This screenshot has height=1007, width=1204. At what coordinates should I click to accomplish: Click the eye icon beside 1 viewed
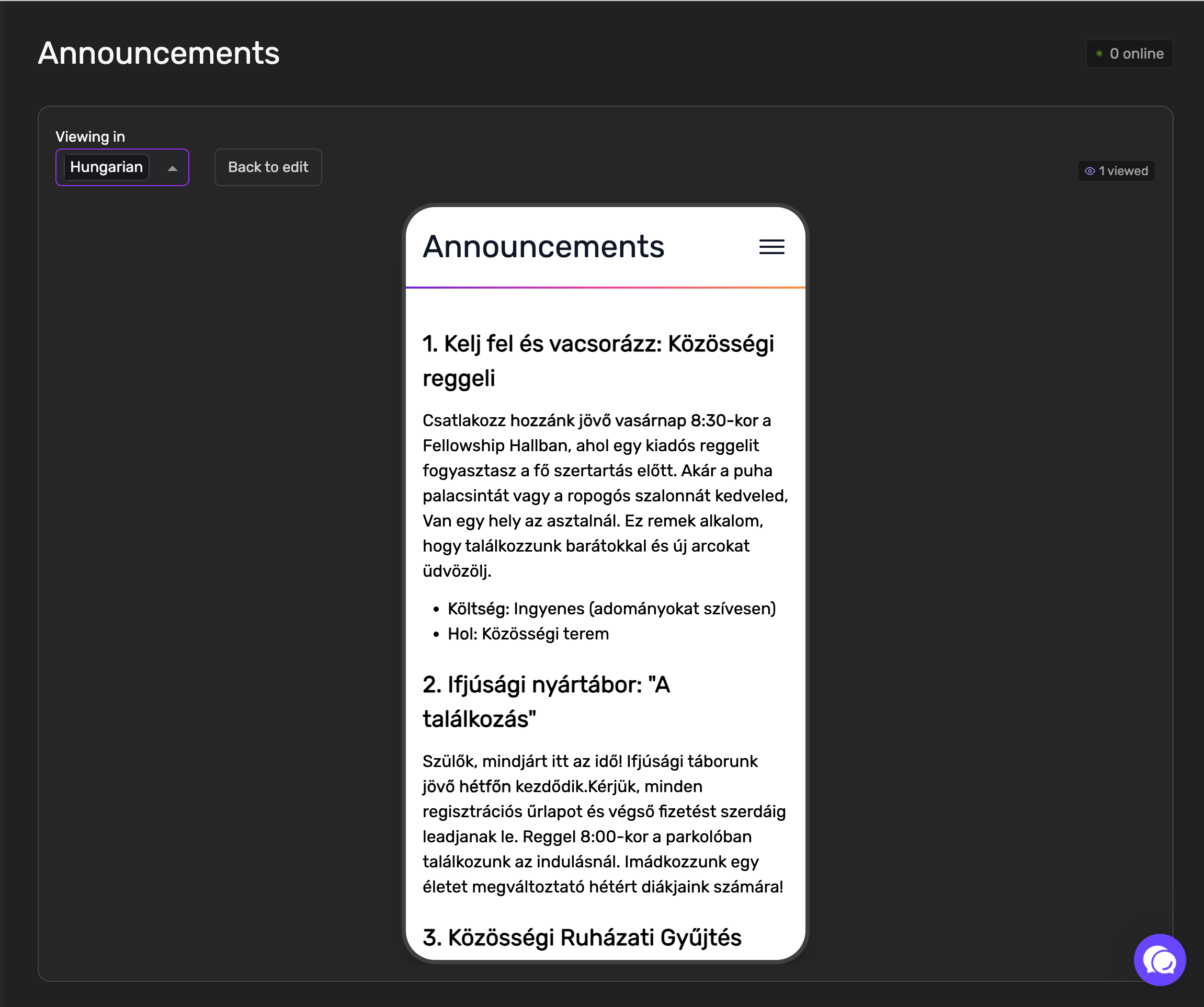(1089, 171)
